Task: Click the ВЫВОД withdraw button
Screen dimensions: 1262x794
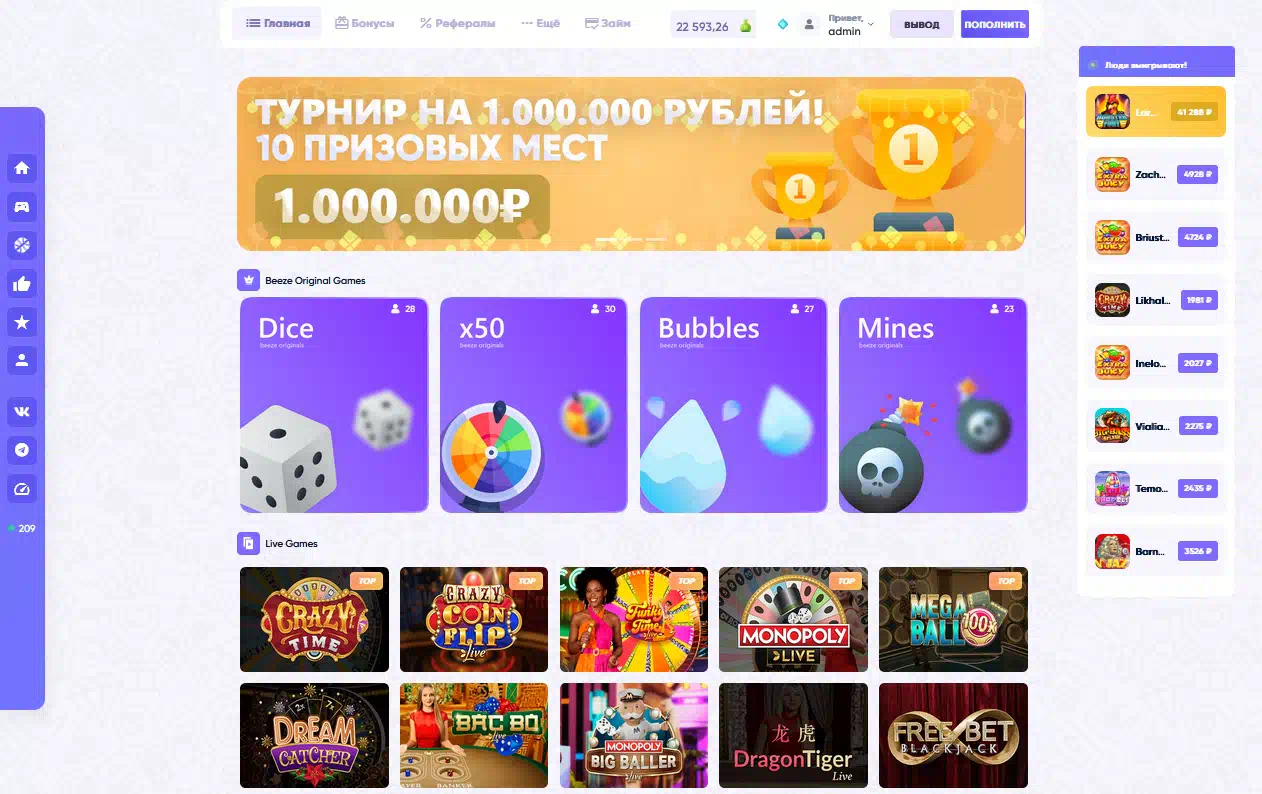Action: (x=921, y=24)
